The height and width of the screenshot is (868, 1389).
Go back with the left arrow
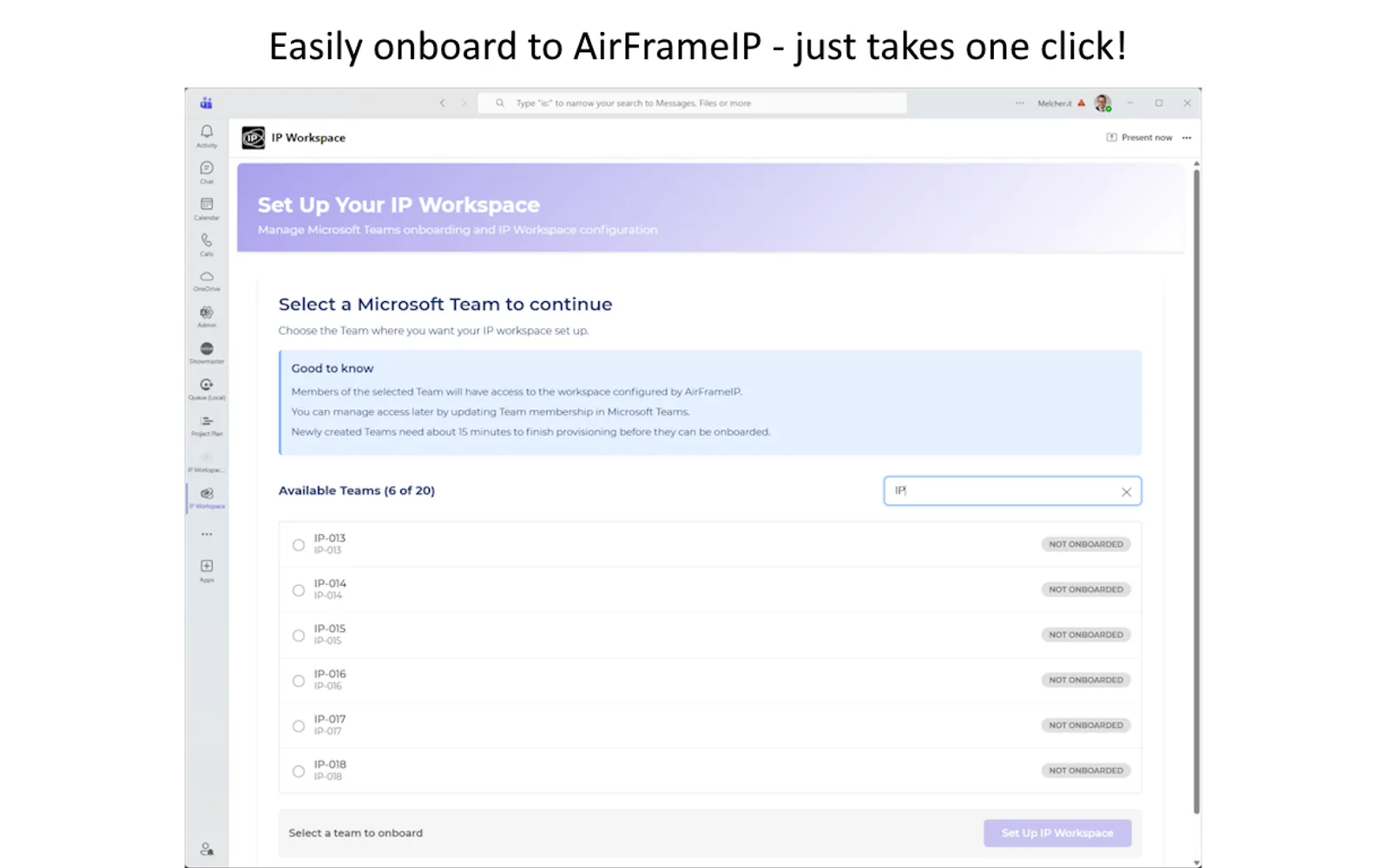(x=442, y=103)
